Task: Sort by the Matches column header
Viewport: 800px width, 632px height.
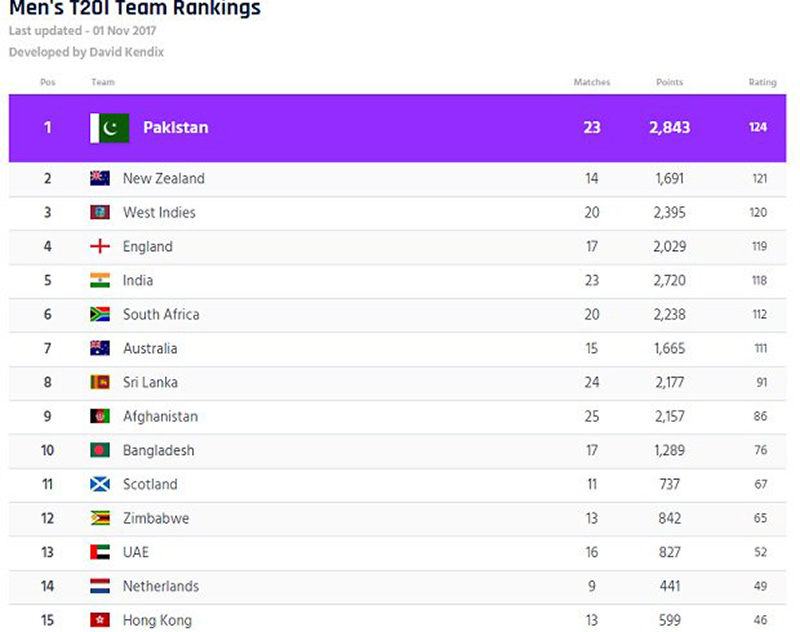Action: coord(591,82)
